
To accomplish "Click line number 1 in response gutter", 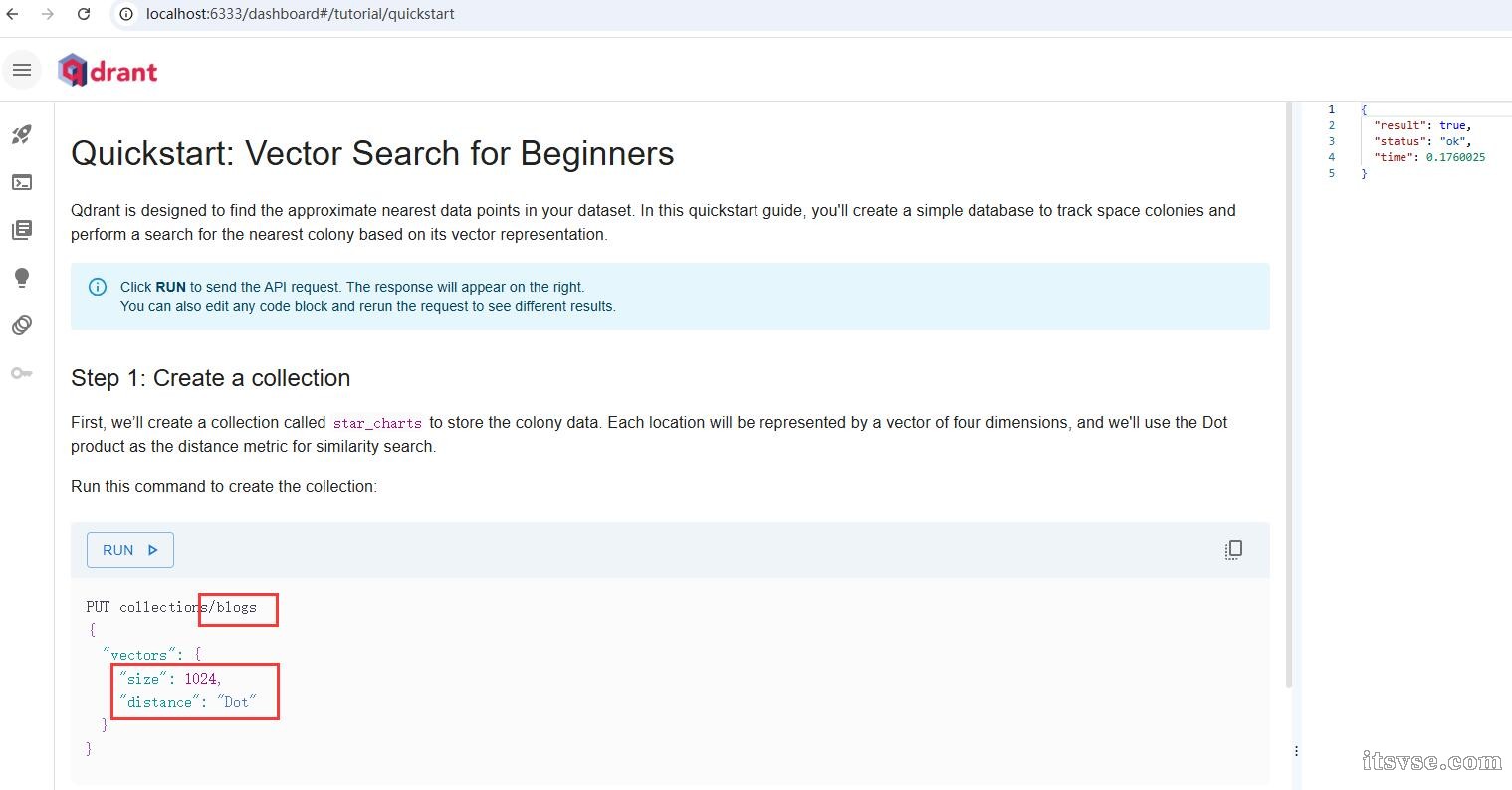I will (x=1331, y=109).
